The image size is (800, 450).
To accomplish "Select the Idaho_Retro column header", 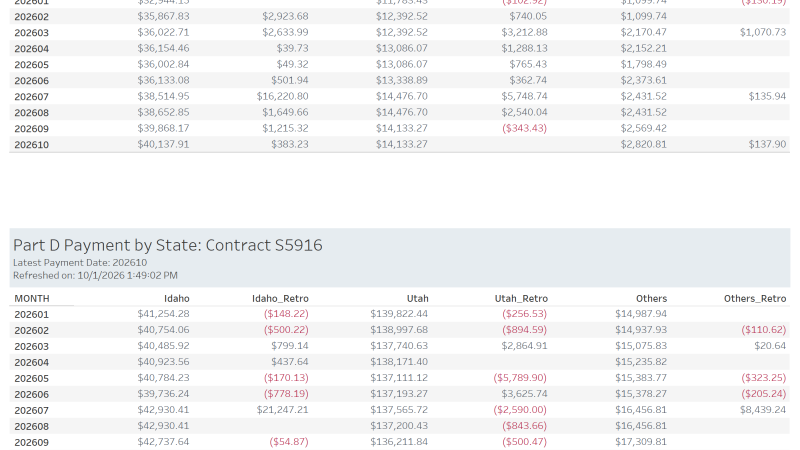I will pyautogui.click(x=280, y=298).
